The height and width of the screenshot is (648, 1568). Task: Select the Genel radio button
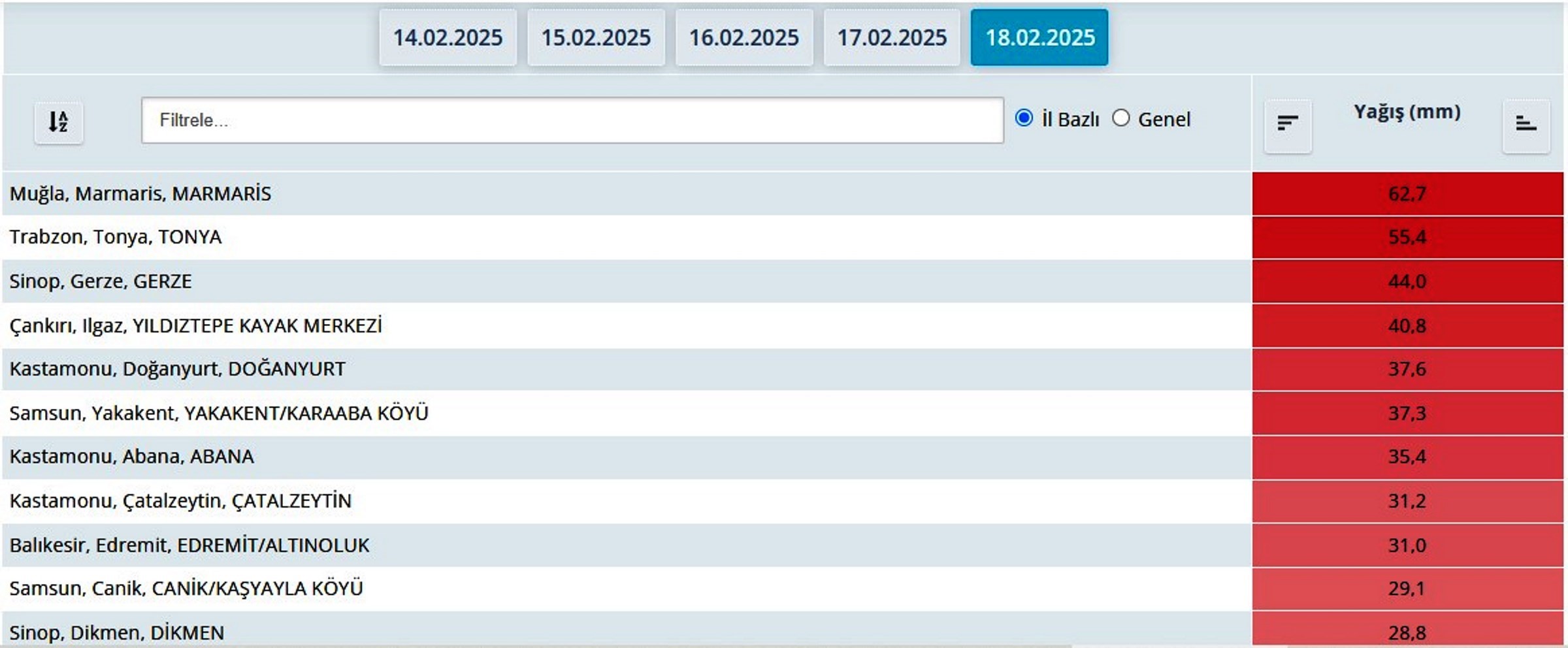(x=1121, y=118)
